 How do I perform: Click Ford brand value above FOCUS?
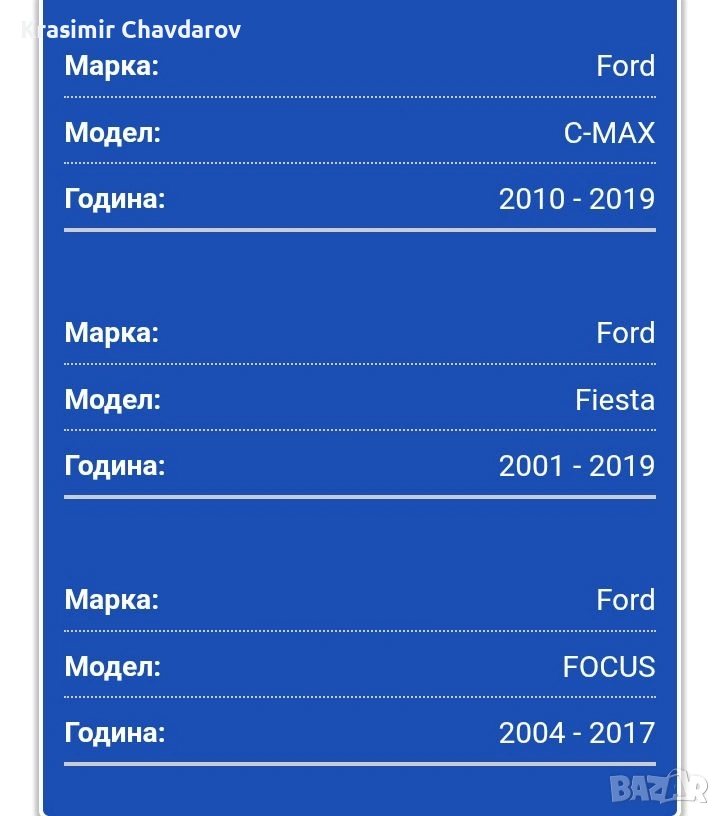[x=625, y=600]
